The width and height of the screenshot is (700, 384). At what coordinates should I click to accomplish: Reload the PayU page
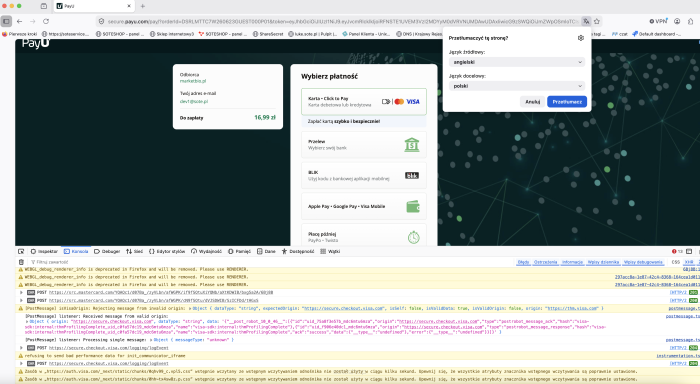[x=46, y=21]
